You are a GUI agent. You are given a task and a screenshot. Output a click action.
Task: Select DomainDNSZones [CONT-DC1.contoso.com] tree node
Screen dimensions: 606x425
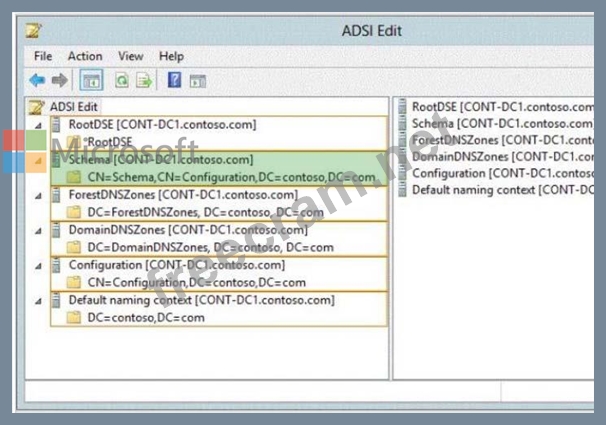tap(188, 230)
